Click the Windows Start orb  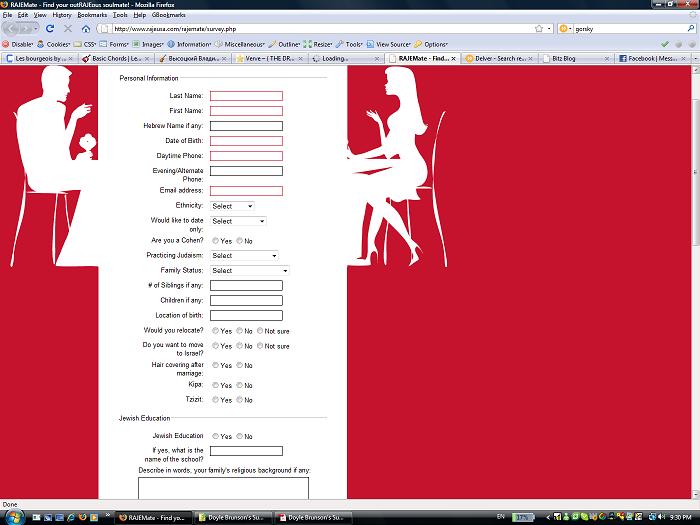coord(12,517)
